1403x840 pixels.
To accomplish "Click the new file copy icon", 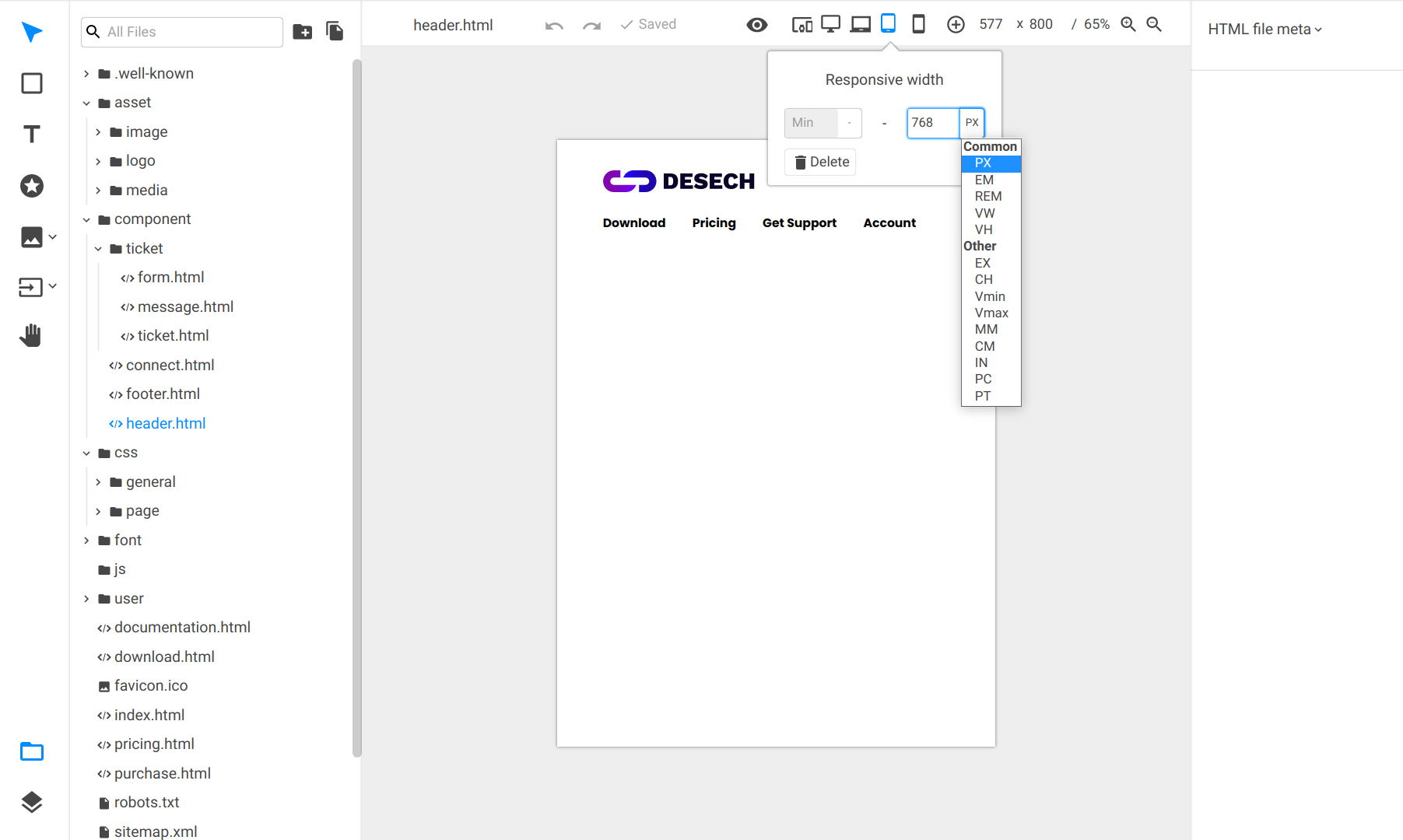I will click(335, 31).
